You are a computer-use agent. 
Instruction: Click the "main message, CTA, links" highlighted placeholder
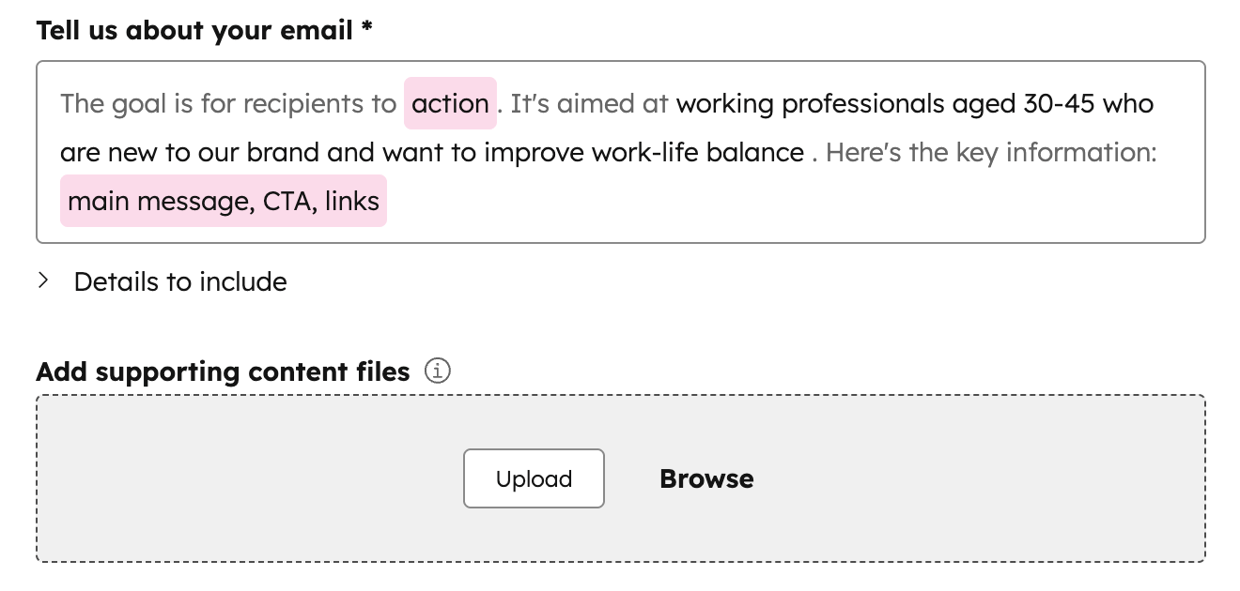pos(222,200)
